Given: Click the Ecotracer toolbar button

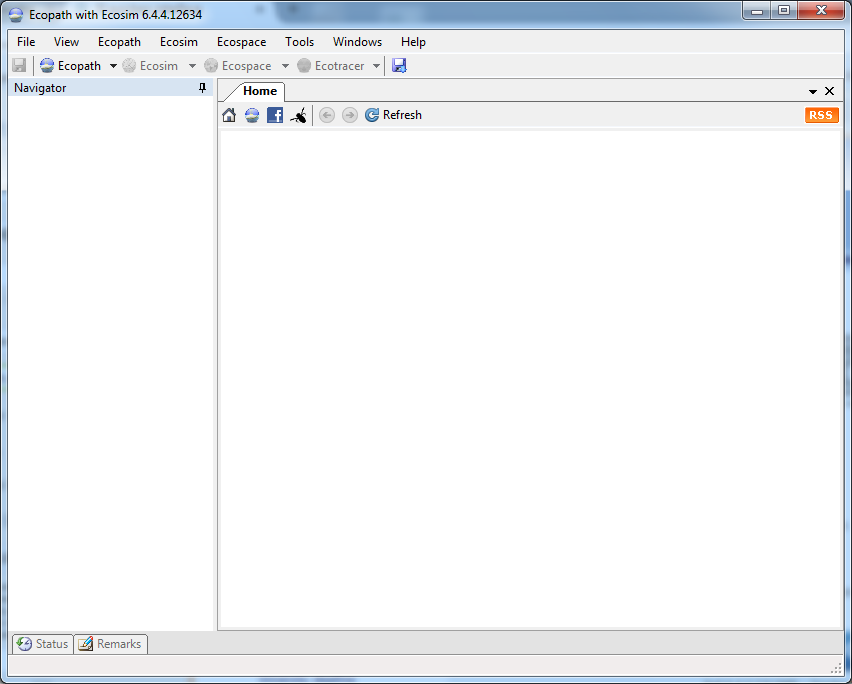Looking at the screenshot, I should pyautogui.click(x=330, y=66).
